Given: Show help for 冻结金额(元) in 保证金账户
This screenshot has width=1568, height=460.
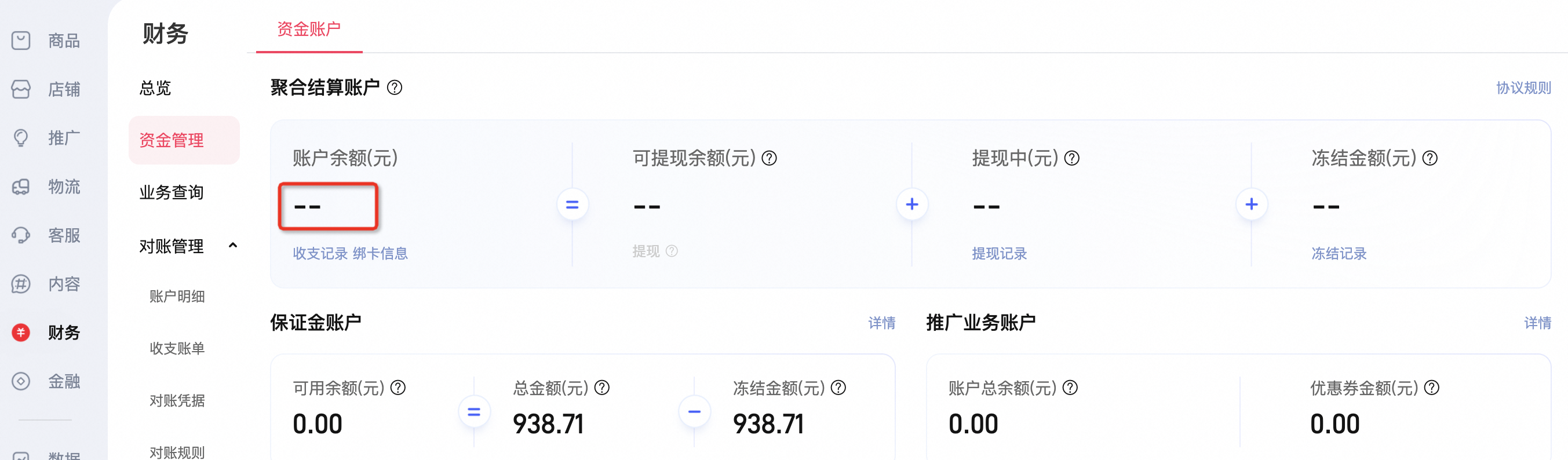Looking at the screenshot, I should pyautogui.click(x=838, y=388).
